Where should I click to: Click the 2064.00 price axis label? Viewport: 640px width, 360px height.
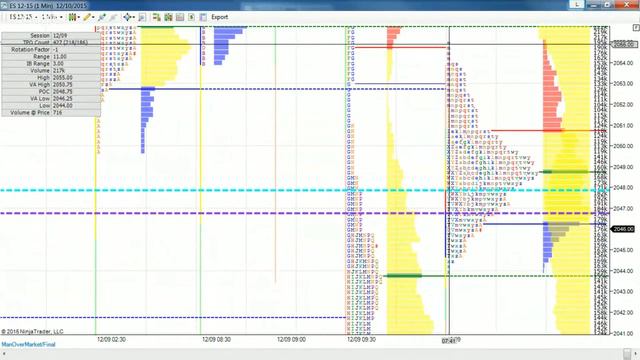623,63
